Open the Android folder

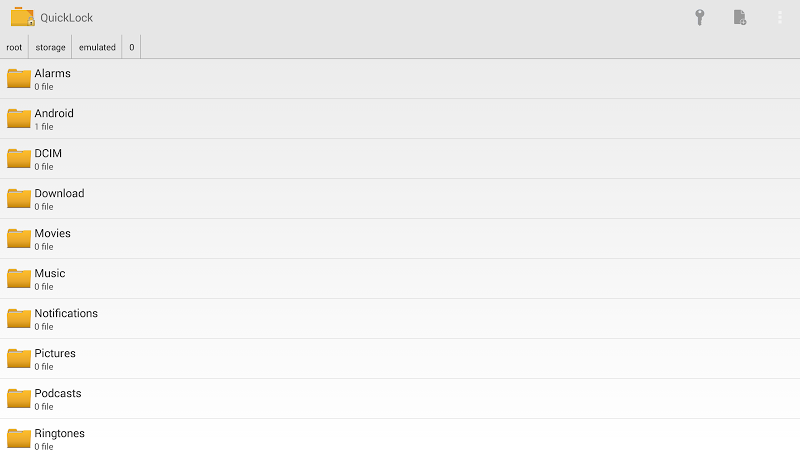(x=54, y=114)
